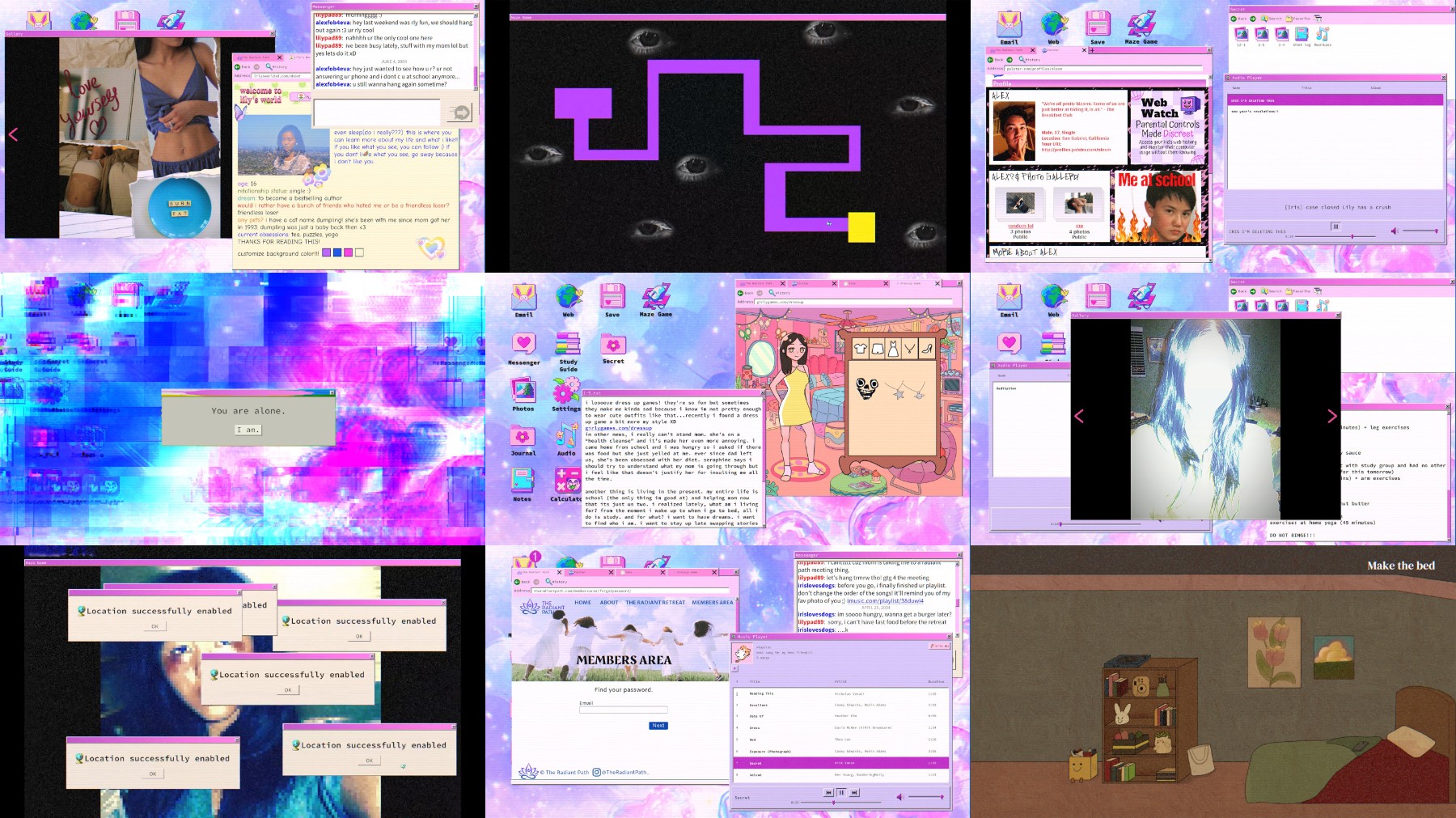Focus the Email field under Find your password
This screenshot has width=1456, height=818.
(624, 710)
